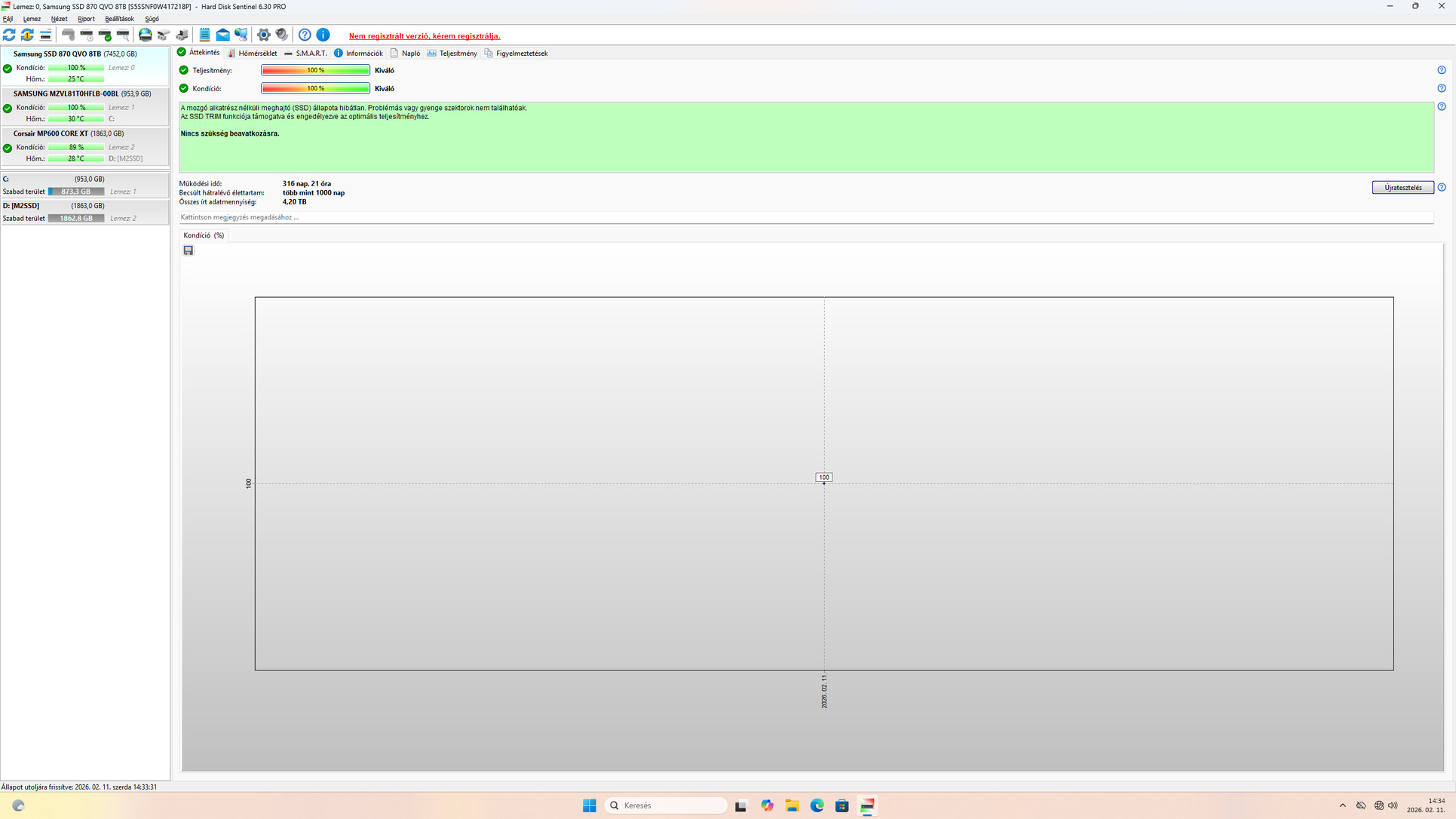Image resolution: width=1456 pixels, height=819 pixels.
Task: Click the blue info circle toolbar icon
Action: pyautogui.click(x=323, y=35)
